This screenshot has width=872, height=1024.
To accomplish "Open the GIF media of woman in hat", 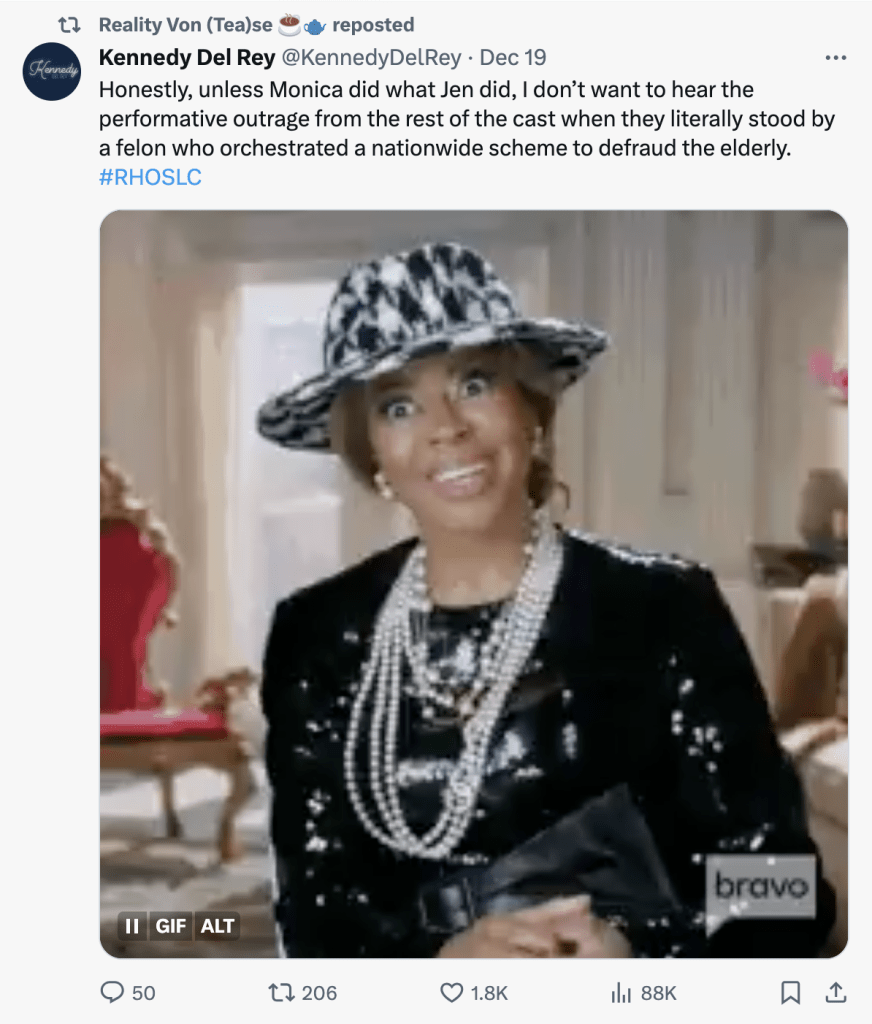I will [474, 584].
